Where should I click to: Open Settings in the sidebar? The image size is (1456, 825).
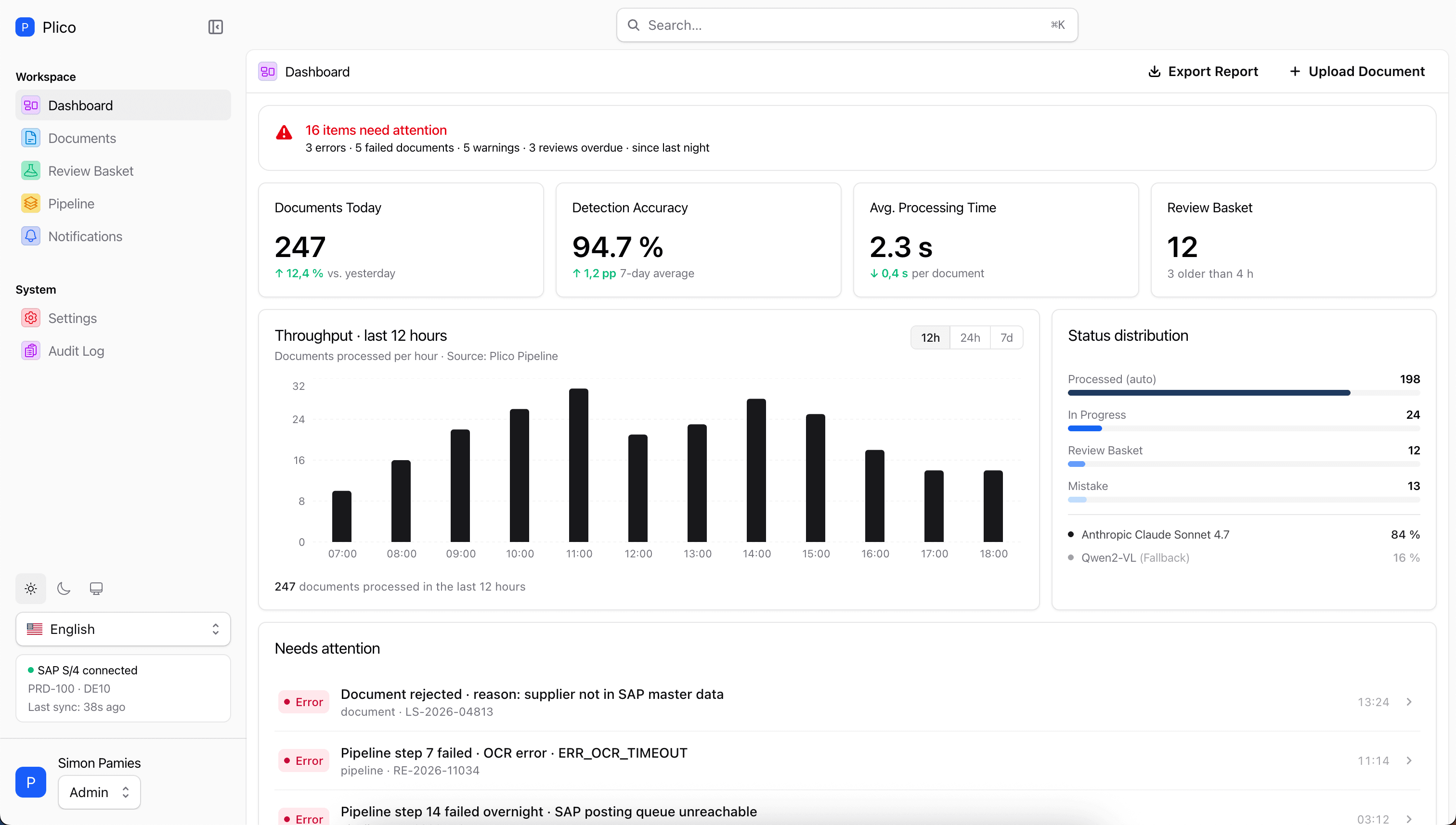click(123, 318)
